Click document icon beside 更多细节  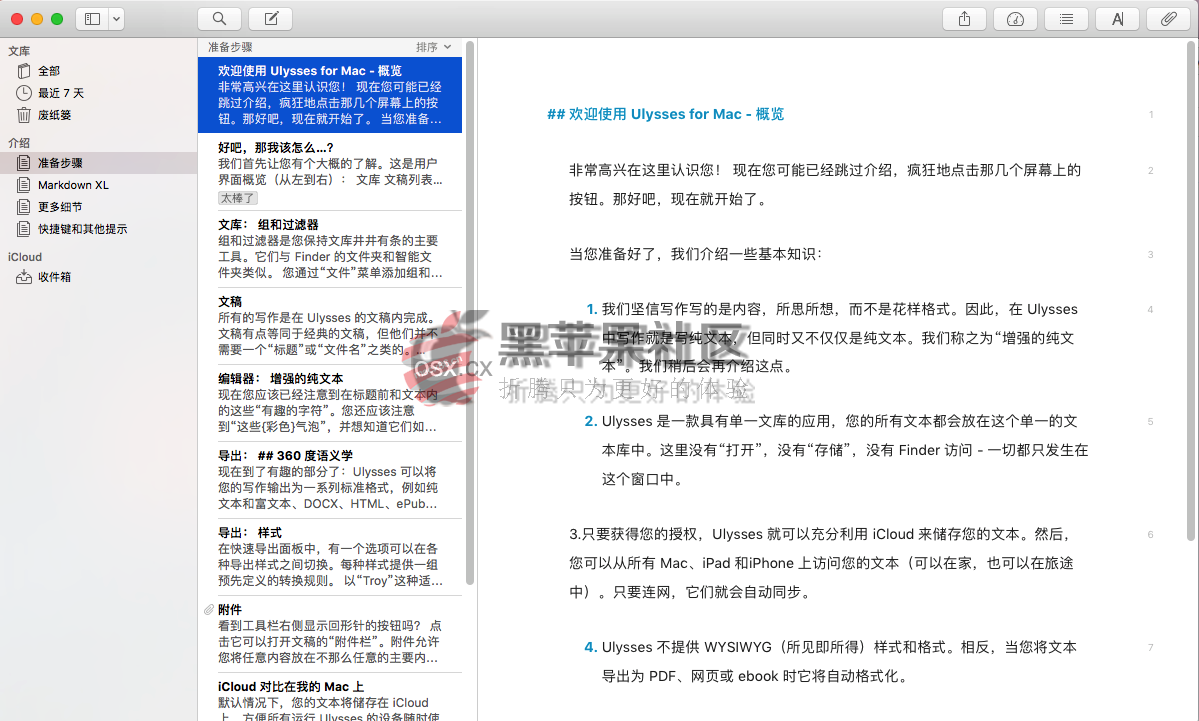(x=24, y=207)
